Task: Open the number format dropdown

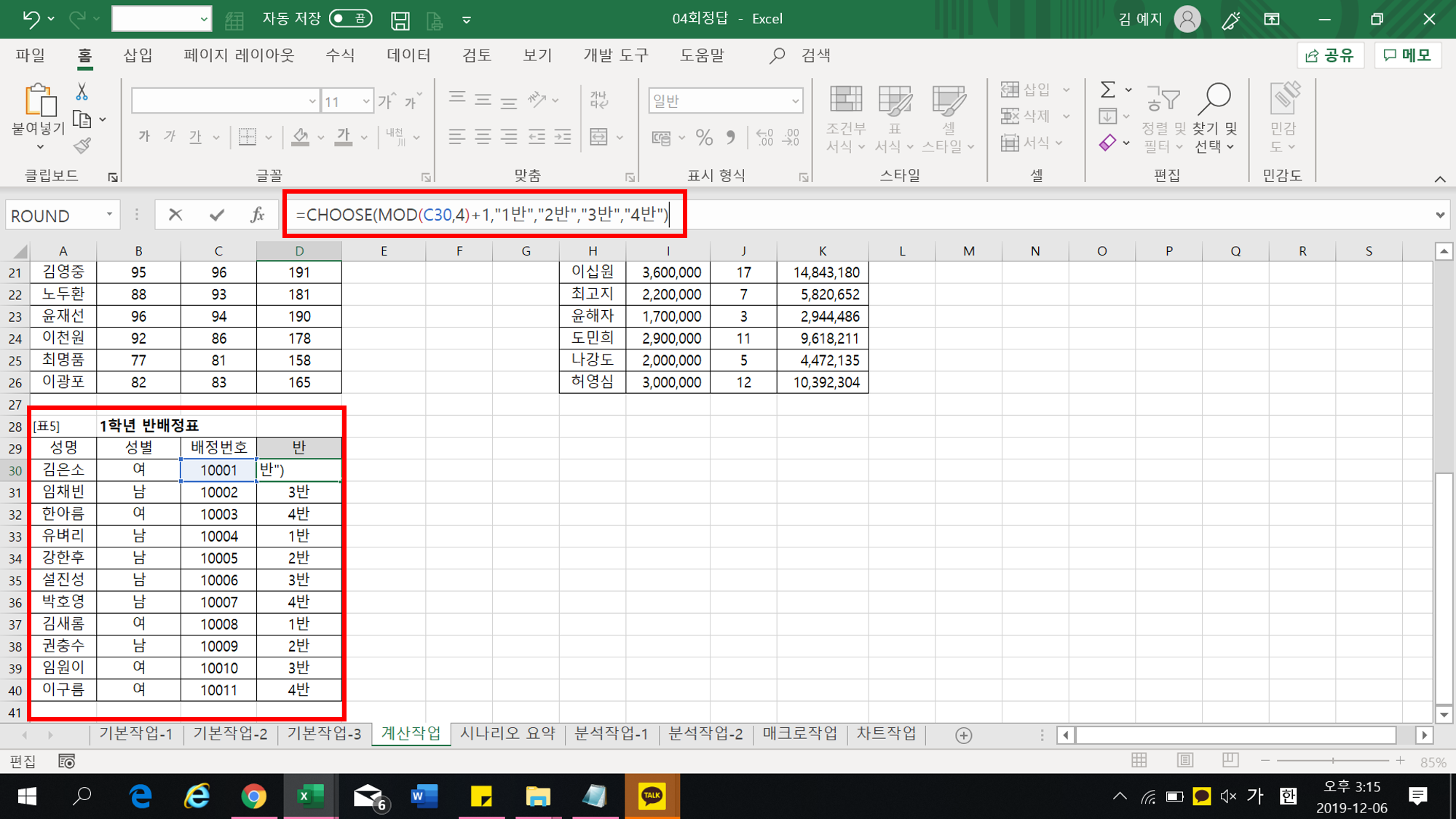Action: click(x=795, y=101)
